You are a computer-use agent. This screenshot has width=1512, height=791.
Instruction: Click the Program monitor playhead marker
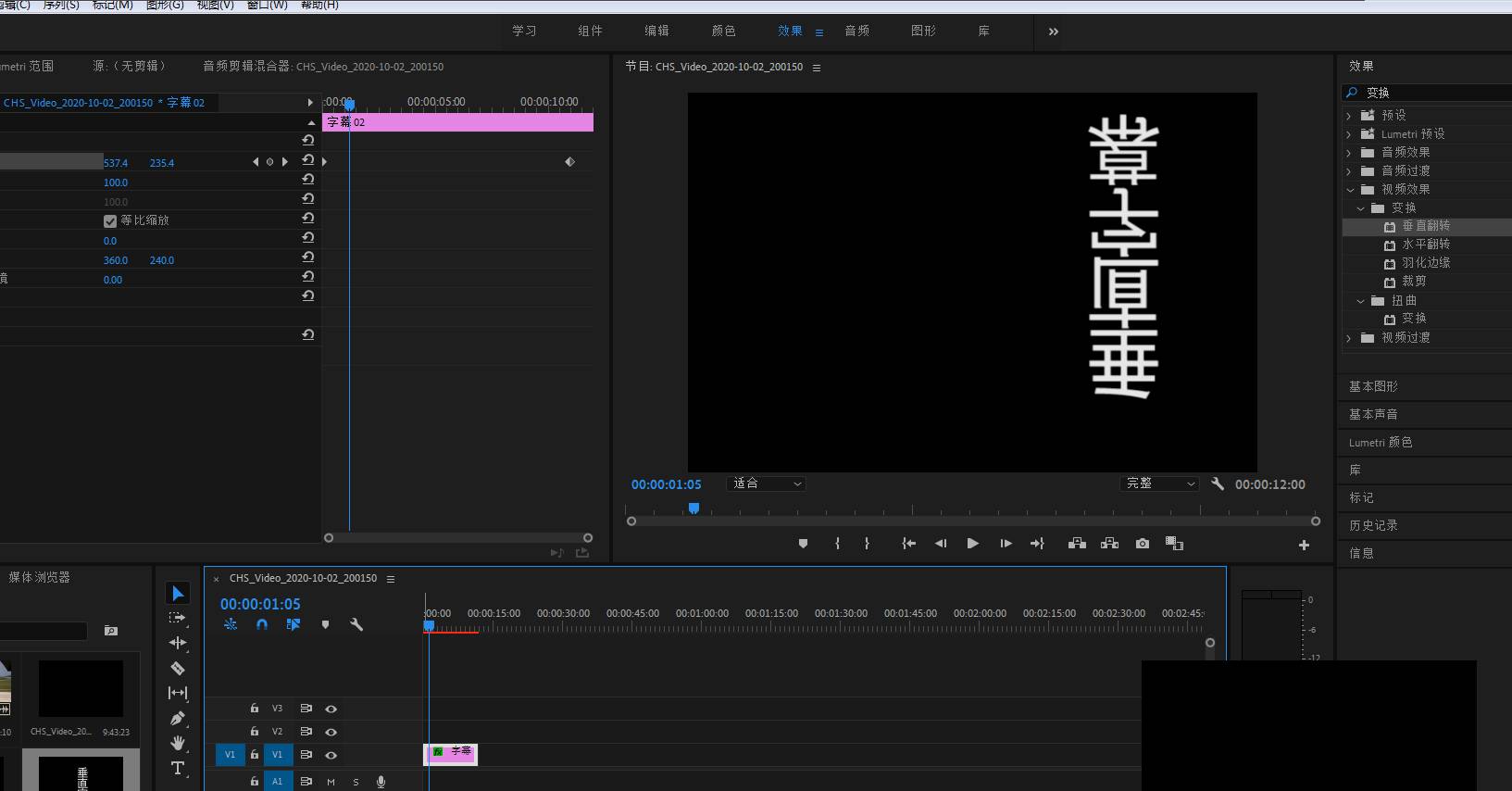pos(694,508)
